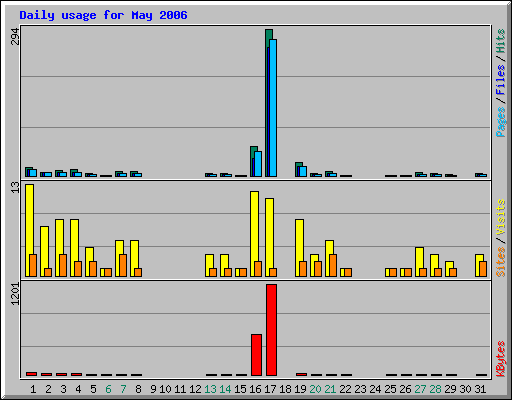Click day 30 on the x-axis
The width and height of the screenshot is (512, 400).
tap(465, 389)
